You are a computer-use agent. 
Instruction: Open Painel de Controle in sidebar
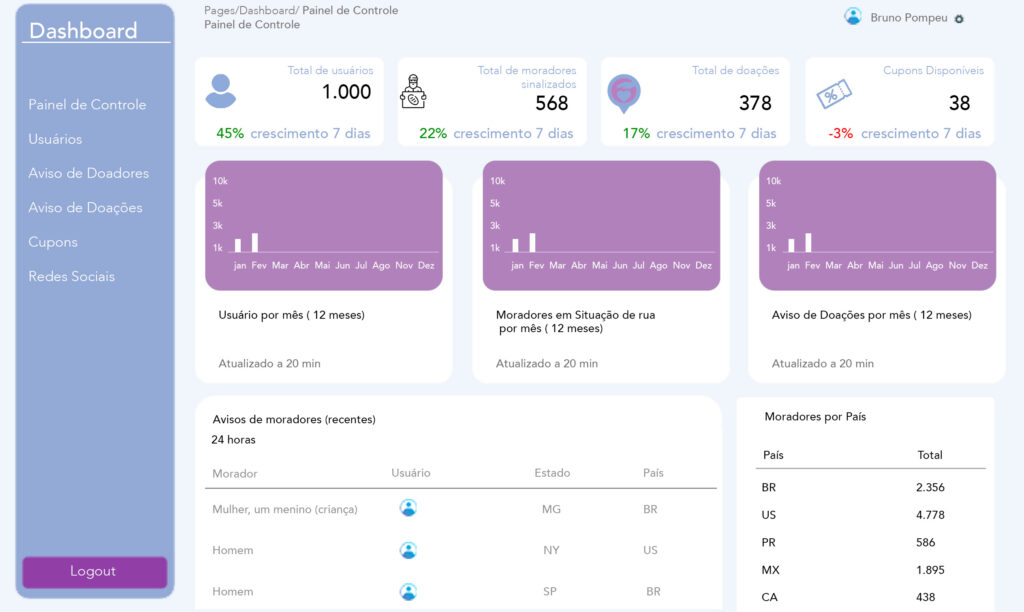click(87, 105)
